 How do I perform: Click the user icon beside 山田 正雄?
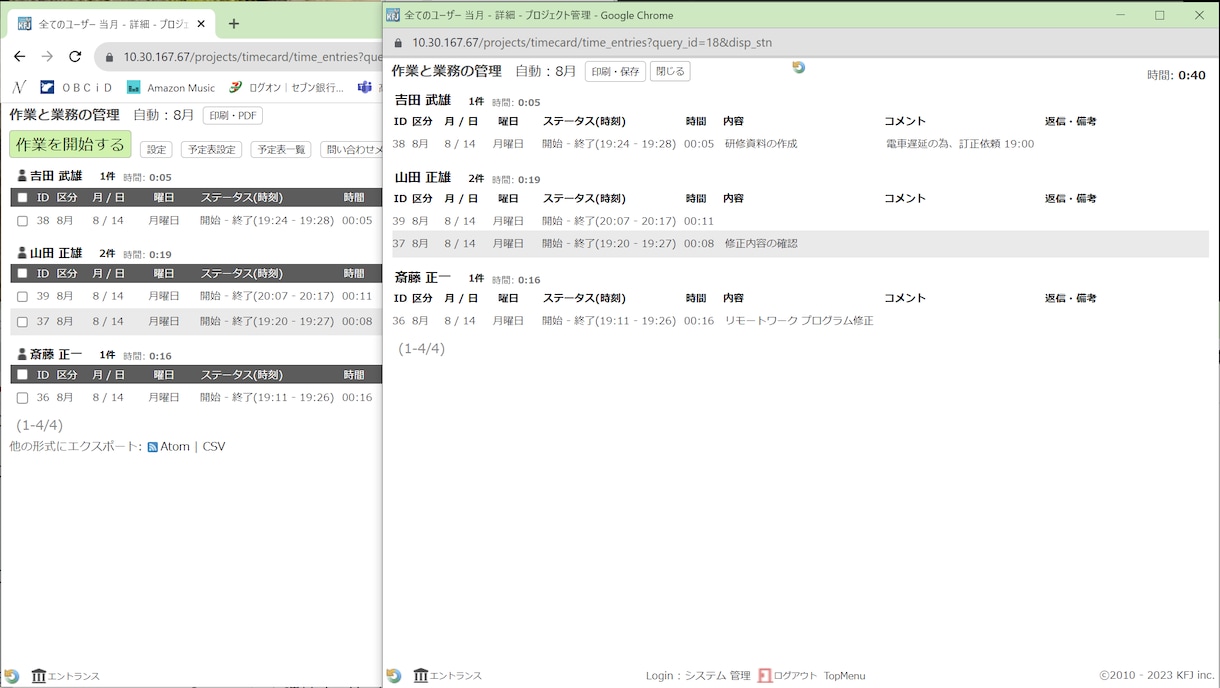point(22,253)
